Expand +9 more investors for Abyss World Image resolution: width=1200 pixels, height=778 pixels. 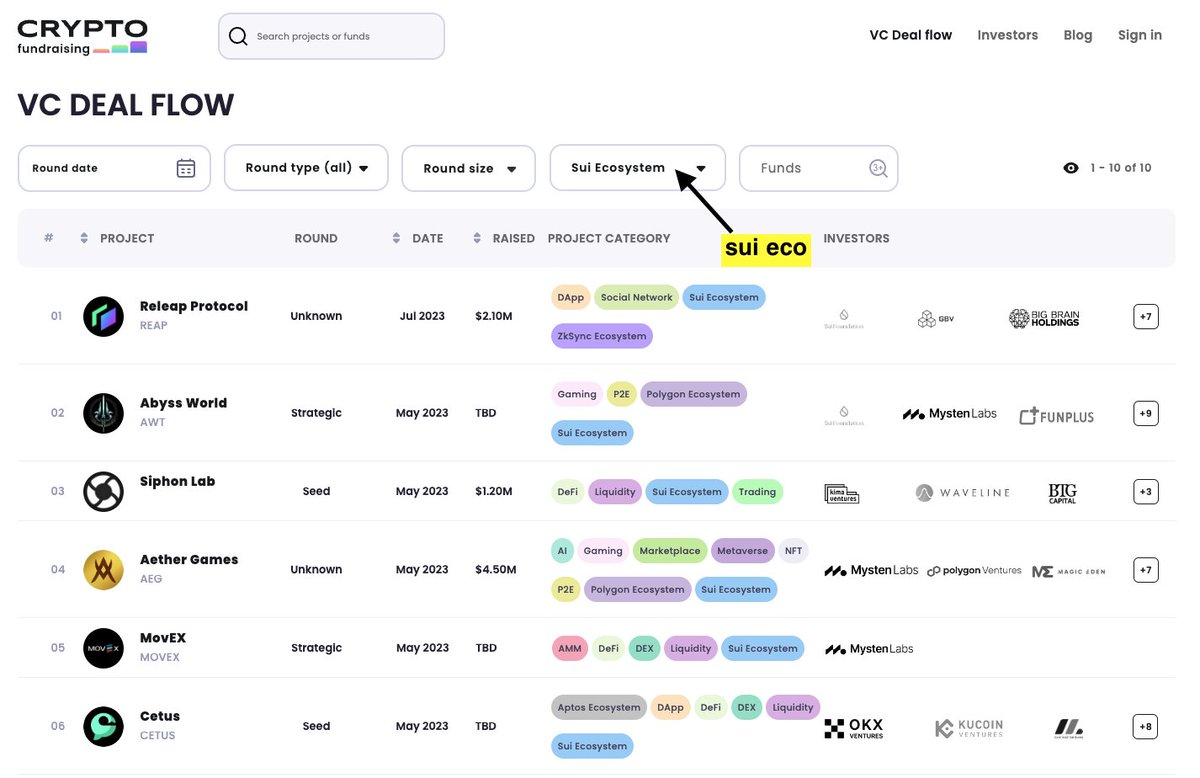point(1146,413)
